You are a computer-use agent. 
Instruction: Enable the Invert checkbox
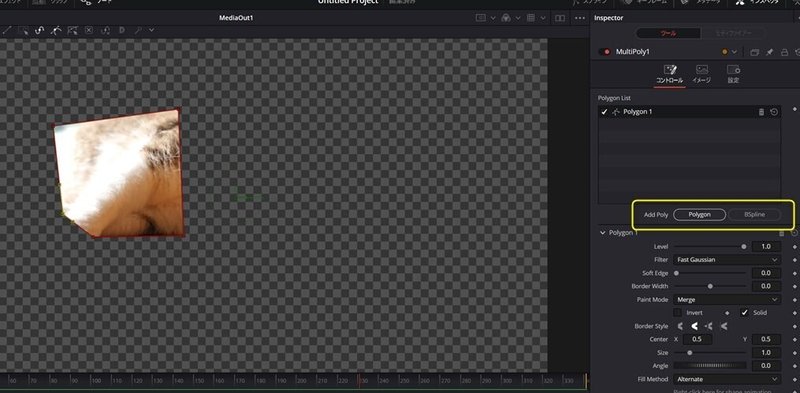(678, 312)
